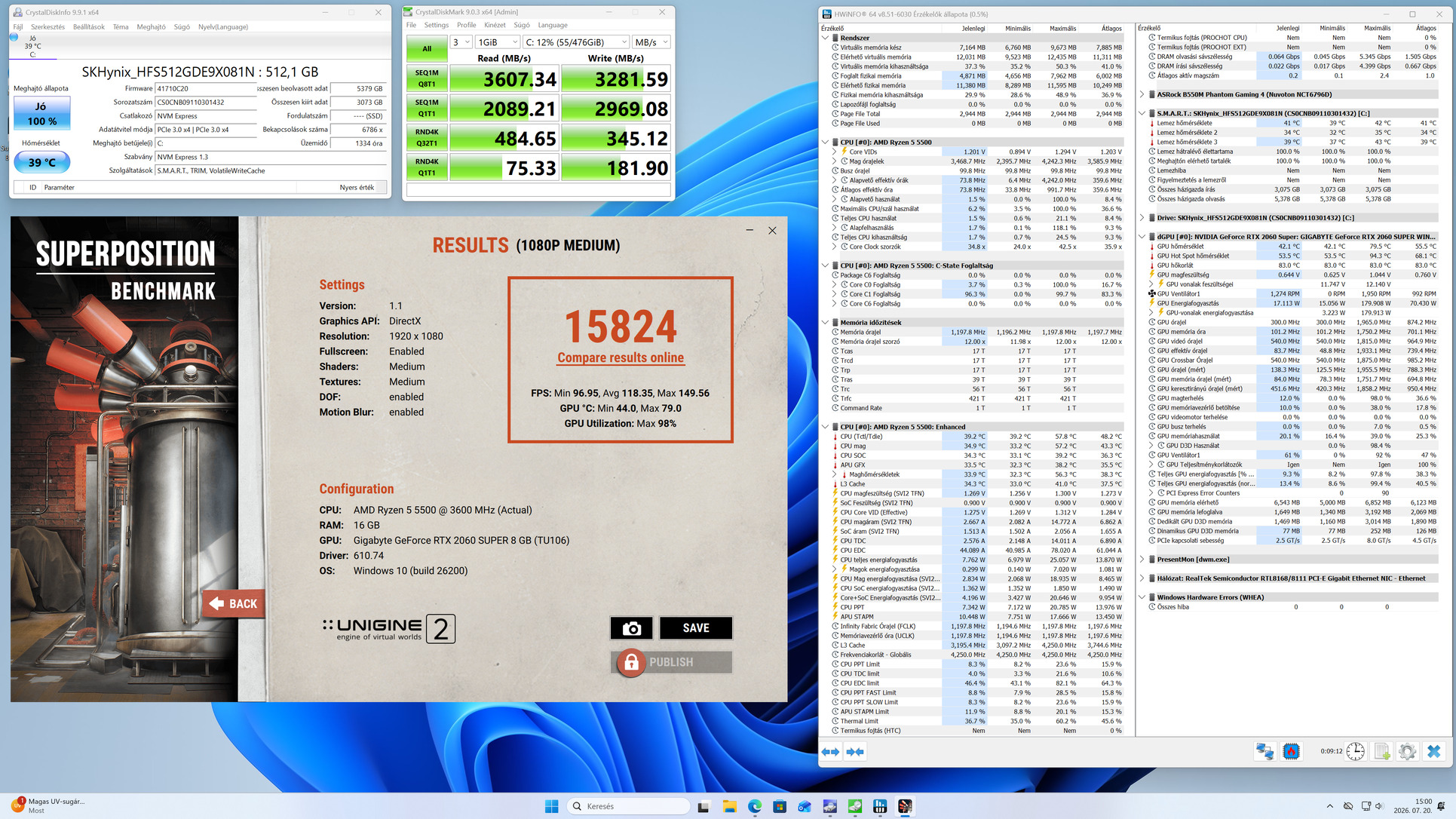
Task: Expand the Drive: SKHynix sensor group
Action: (1142, 218)
